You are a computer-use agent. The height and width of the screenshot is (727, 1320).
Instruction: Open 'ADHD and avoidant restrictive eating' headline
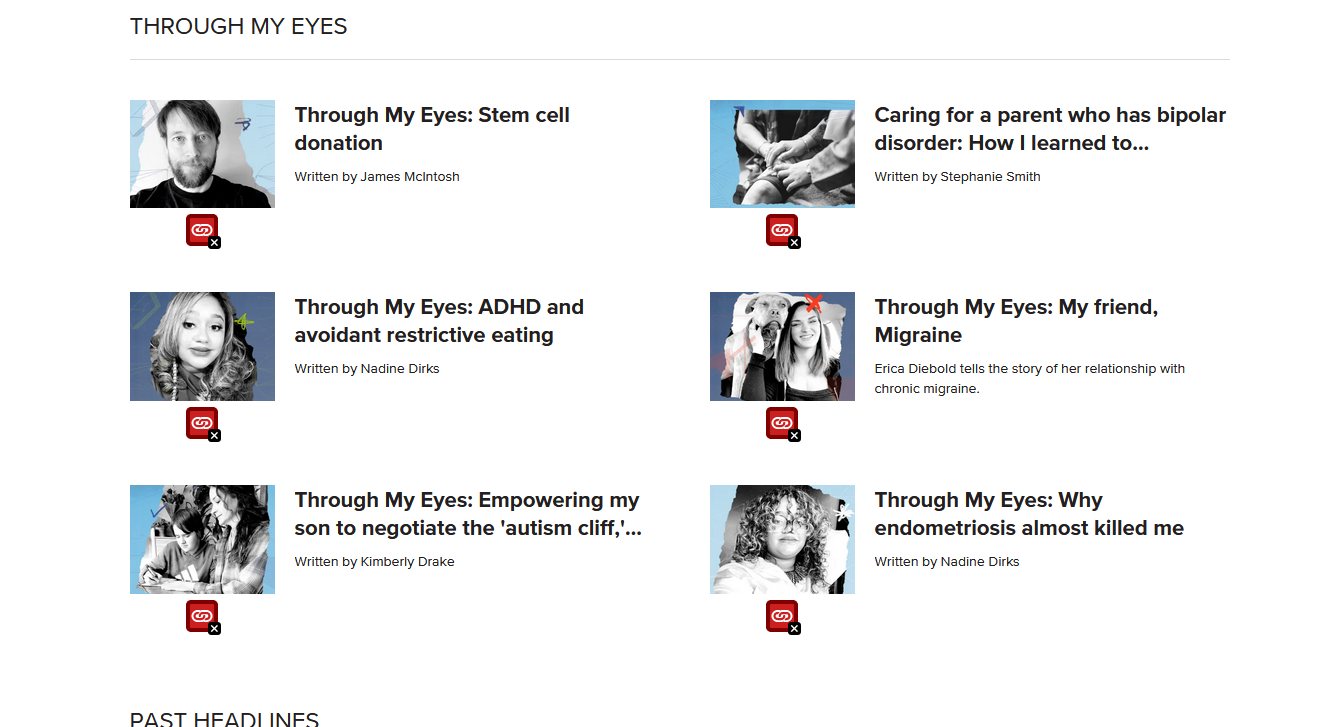coord(439,321)
